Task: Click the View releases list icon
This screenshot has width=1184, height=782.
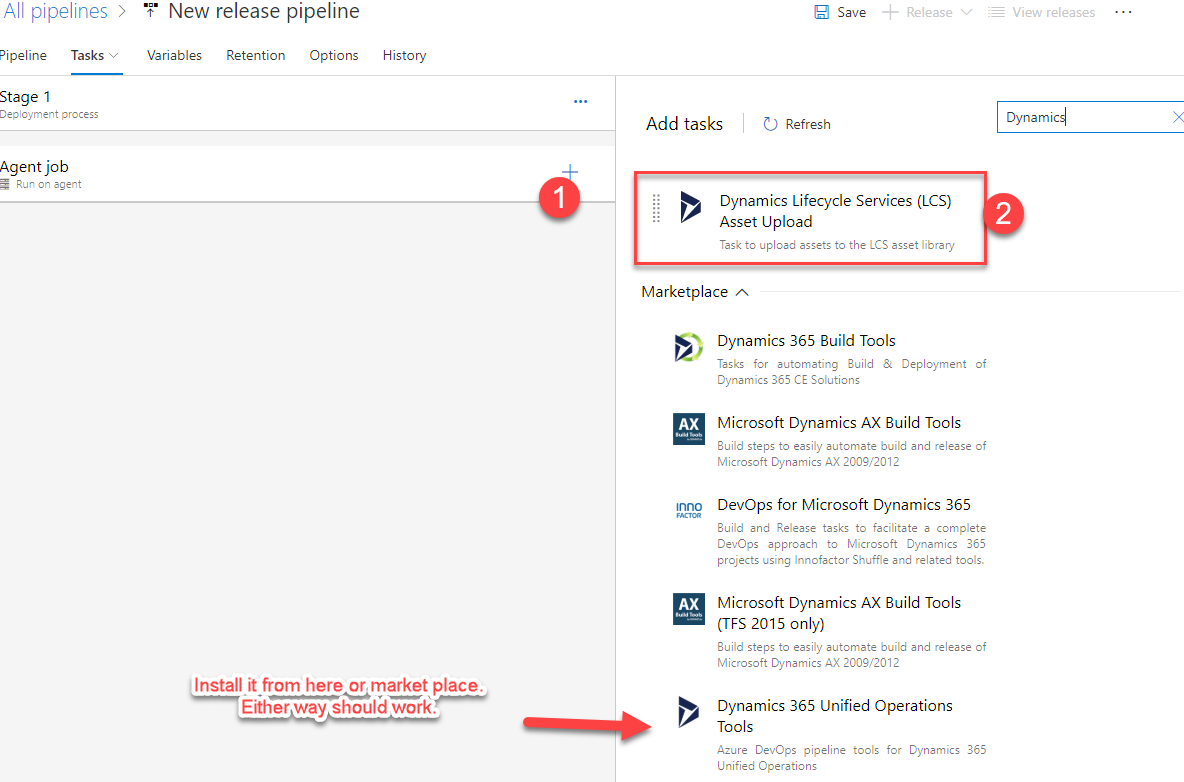Action: pos(997,12)
